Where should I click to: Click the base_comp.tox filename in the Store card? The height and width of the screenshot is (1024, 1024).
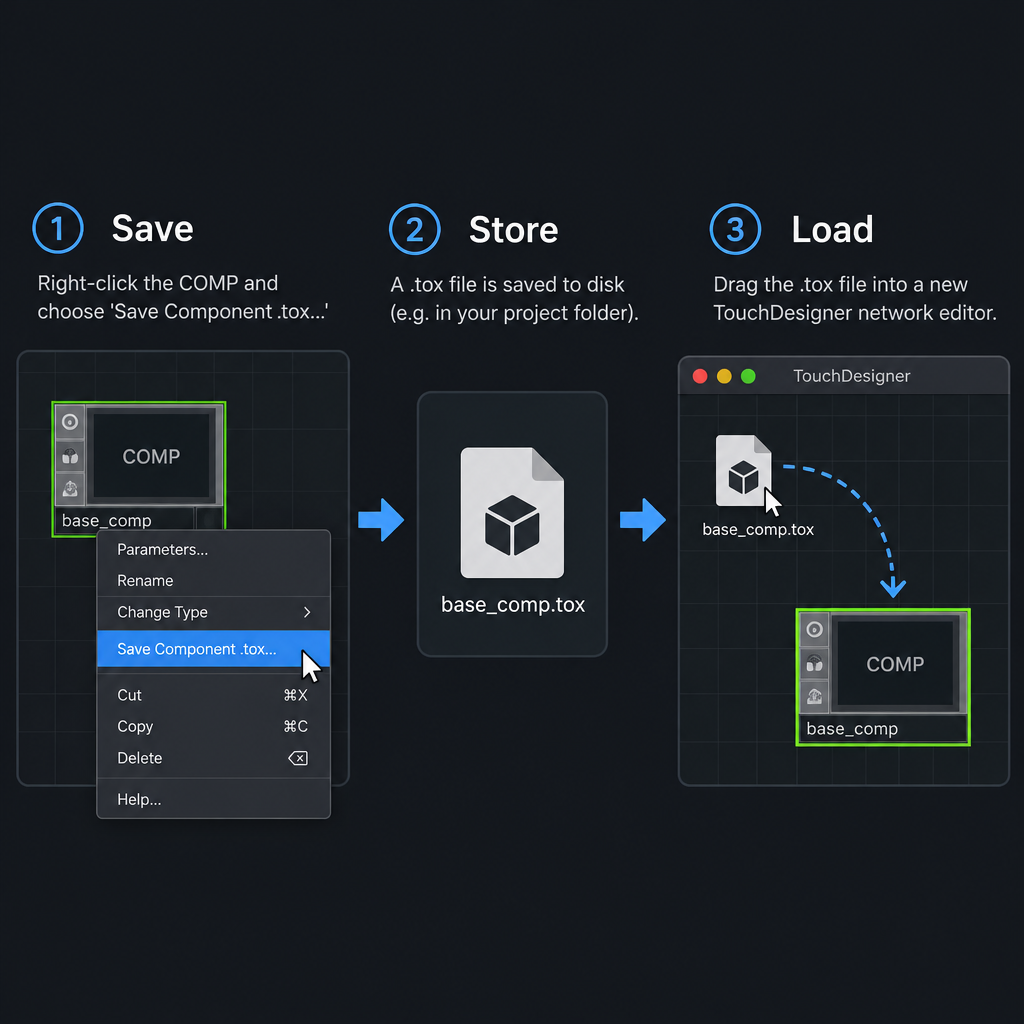click(513, 605)
